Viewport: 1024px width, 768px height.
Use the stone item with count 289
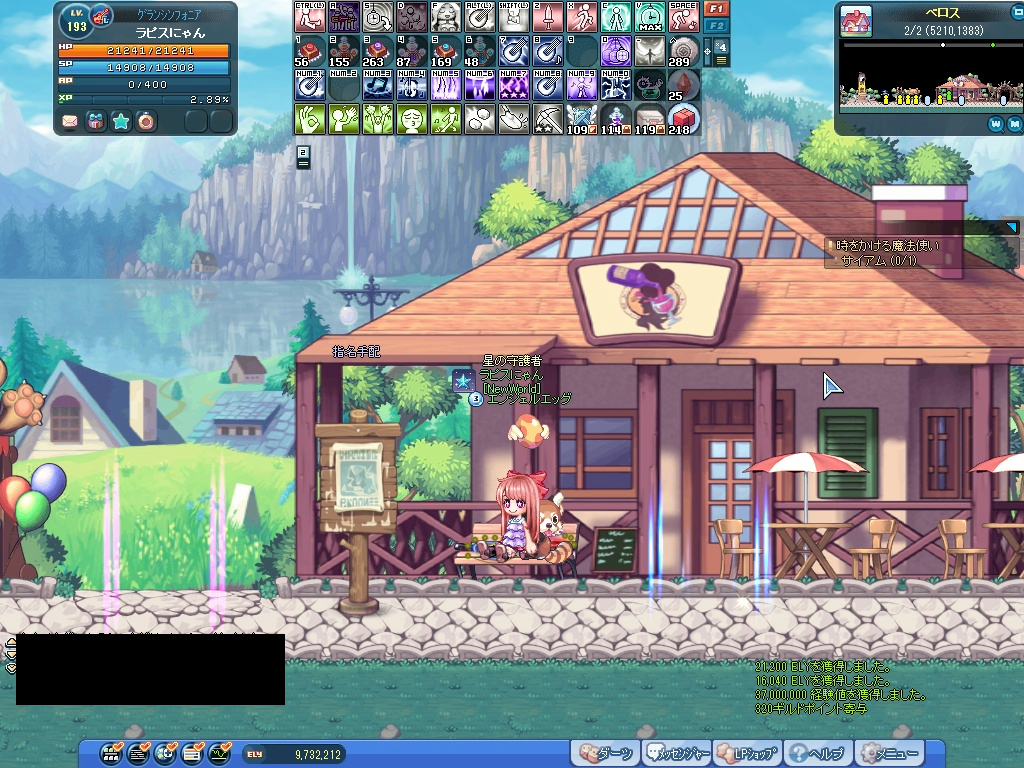coord(684,52)
